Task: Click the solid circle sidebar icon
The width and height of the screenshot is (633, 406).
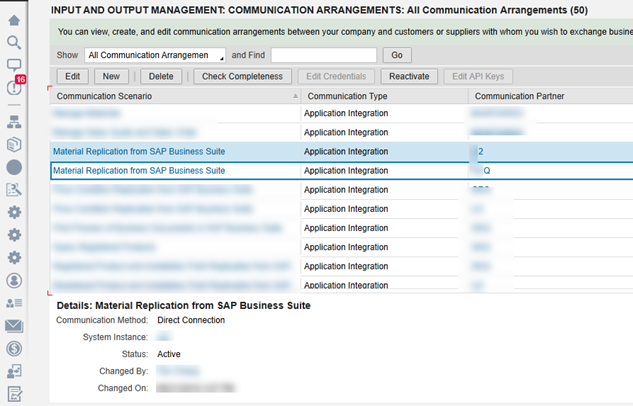Action: (x=14, y=167)
